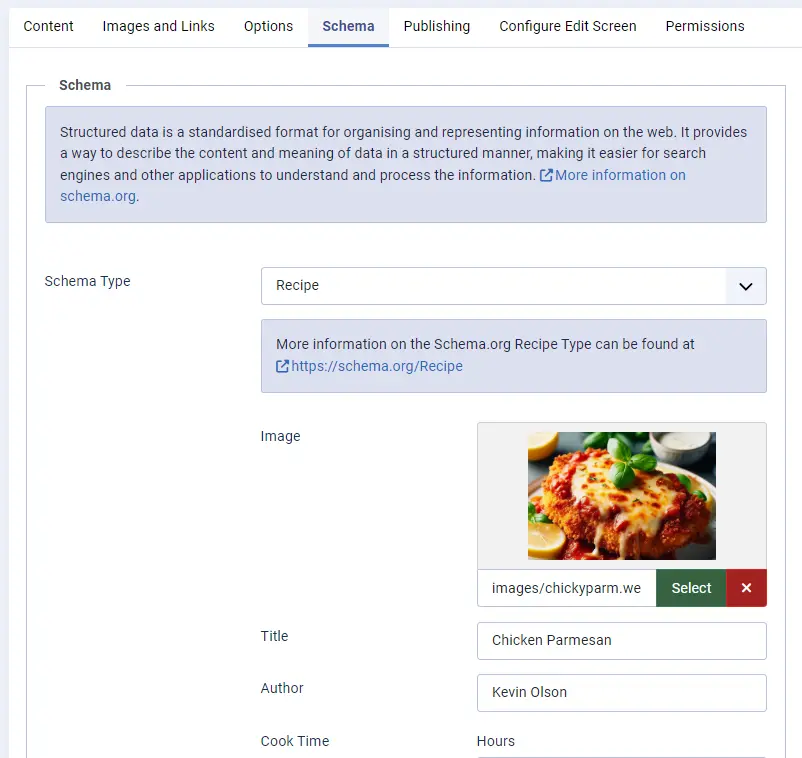Open More information on schema.org link

(x=620, y=175)
